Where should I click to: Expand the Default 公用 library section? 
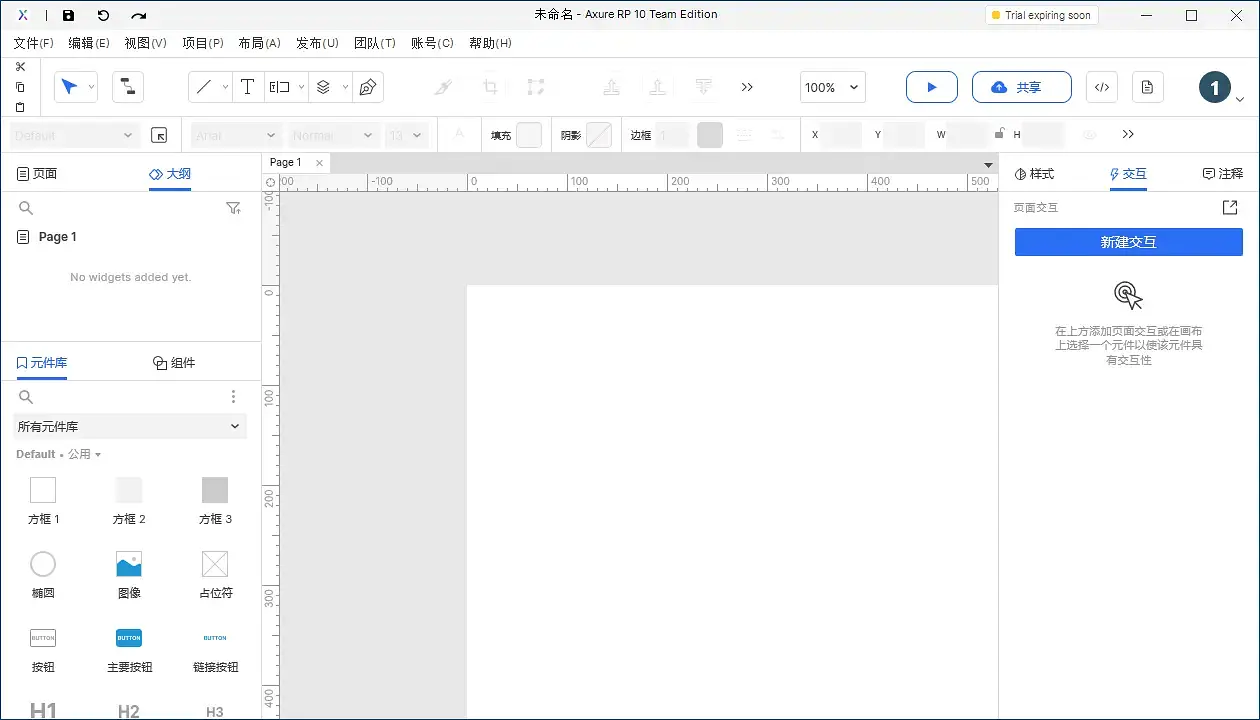point(58,453)
